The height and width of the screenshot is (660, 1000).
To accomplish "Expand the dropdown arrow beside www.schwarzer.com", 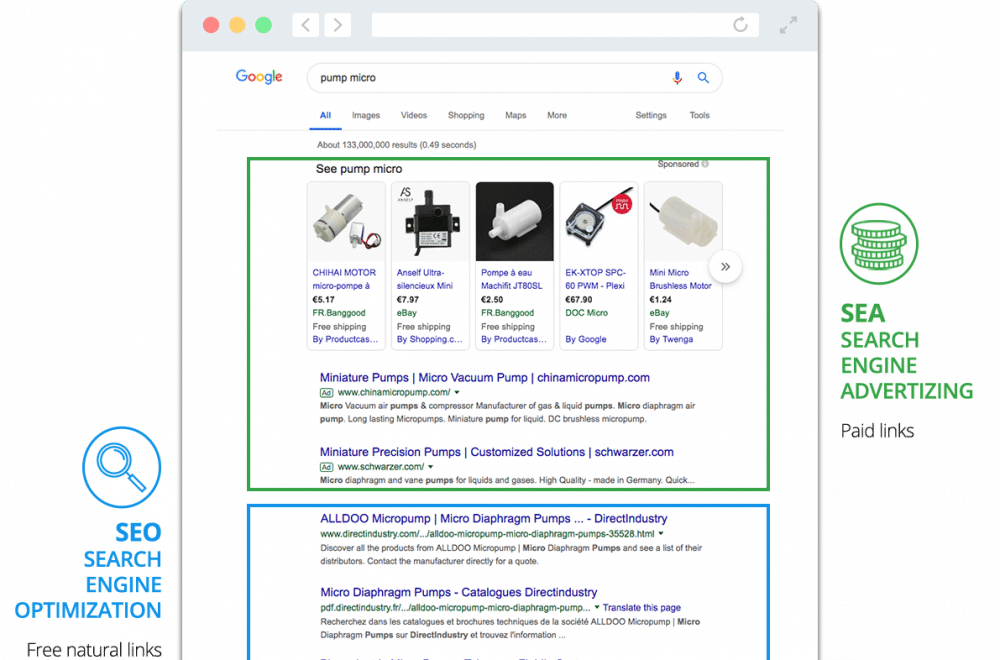I will [x=431, y=467].
